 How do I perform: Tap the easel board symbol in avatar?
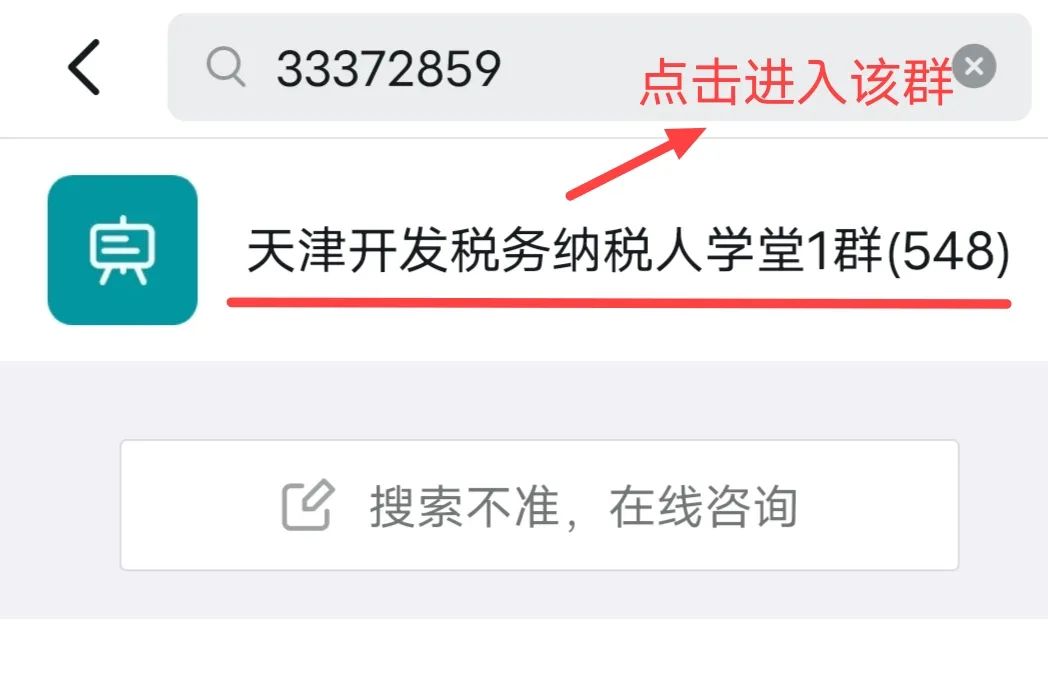(x=122, y=250)
